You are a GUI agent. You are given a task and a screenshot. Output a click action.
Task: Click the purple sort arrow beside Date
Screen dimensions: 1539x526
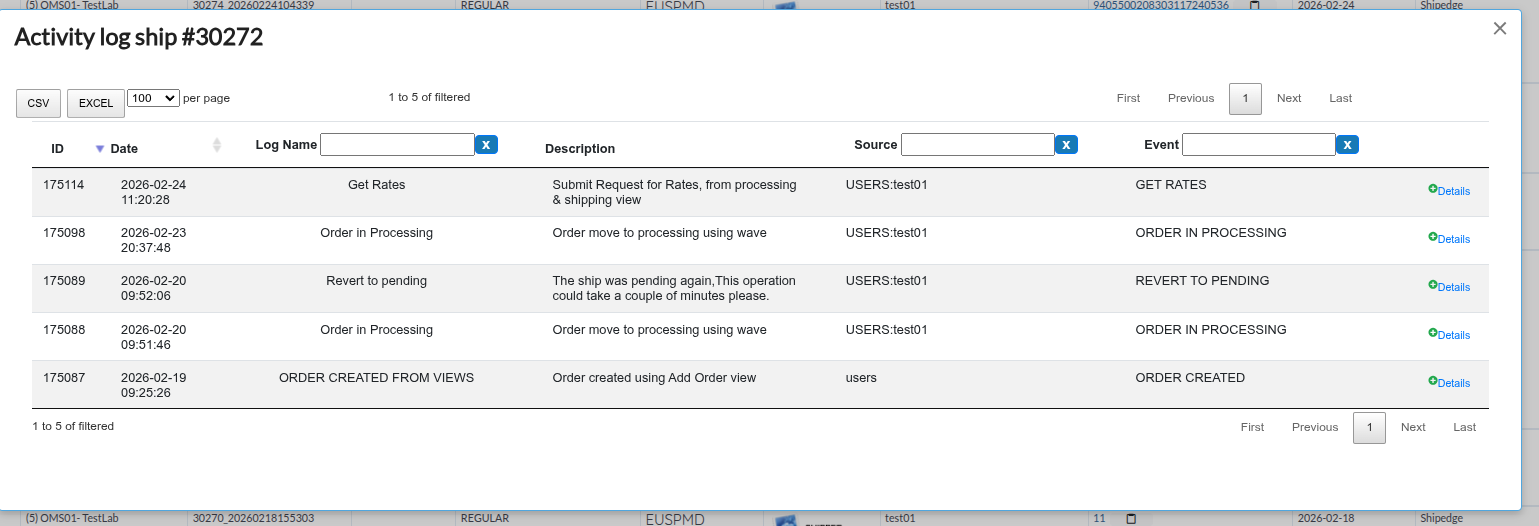tap(99, 149)
